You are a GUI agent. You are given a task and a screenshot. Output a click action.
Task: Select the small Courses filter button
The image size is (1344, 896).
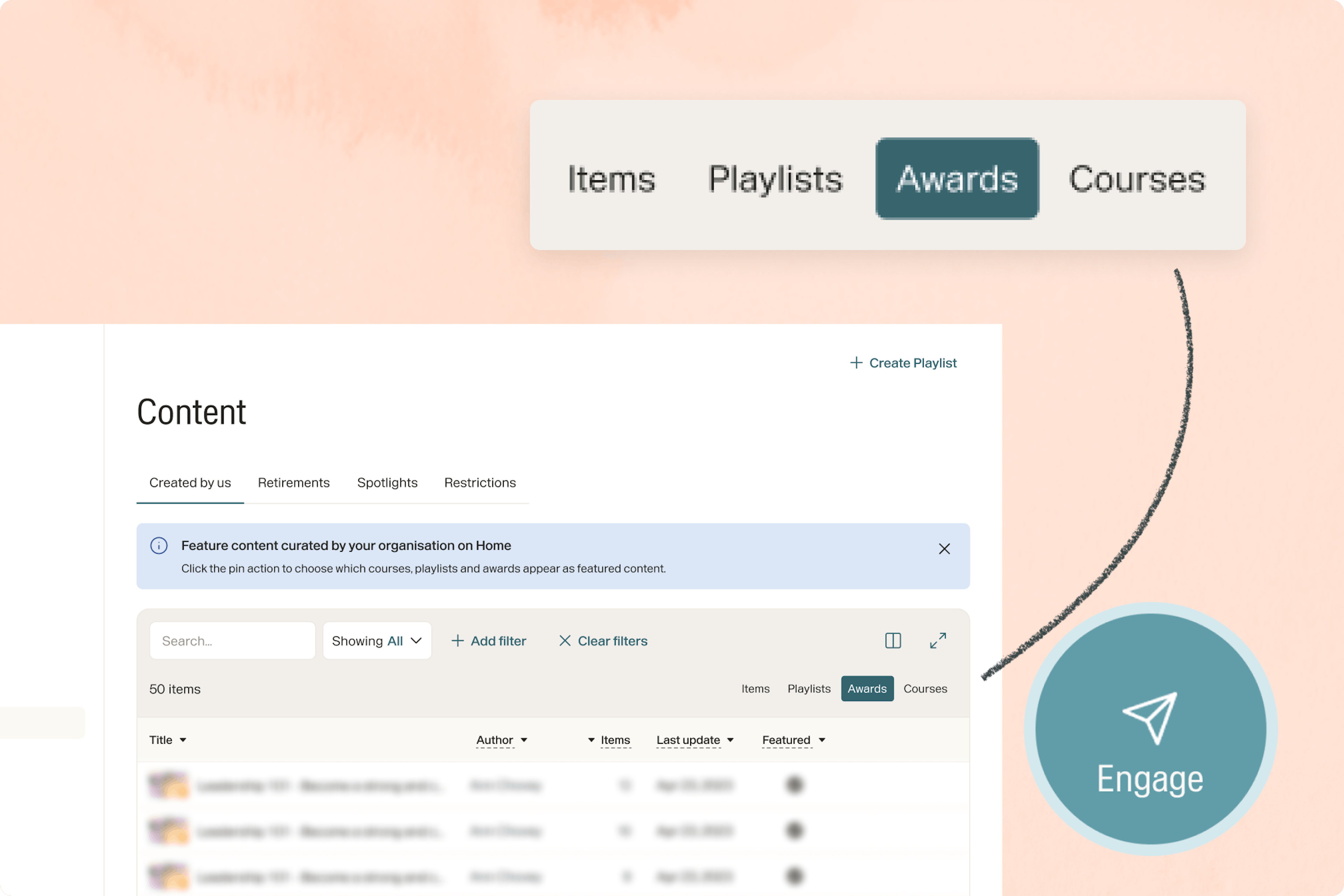925,688
